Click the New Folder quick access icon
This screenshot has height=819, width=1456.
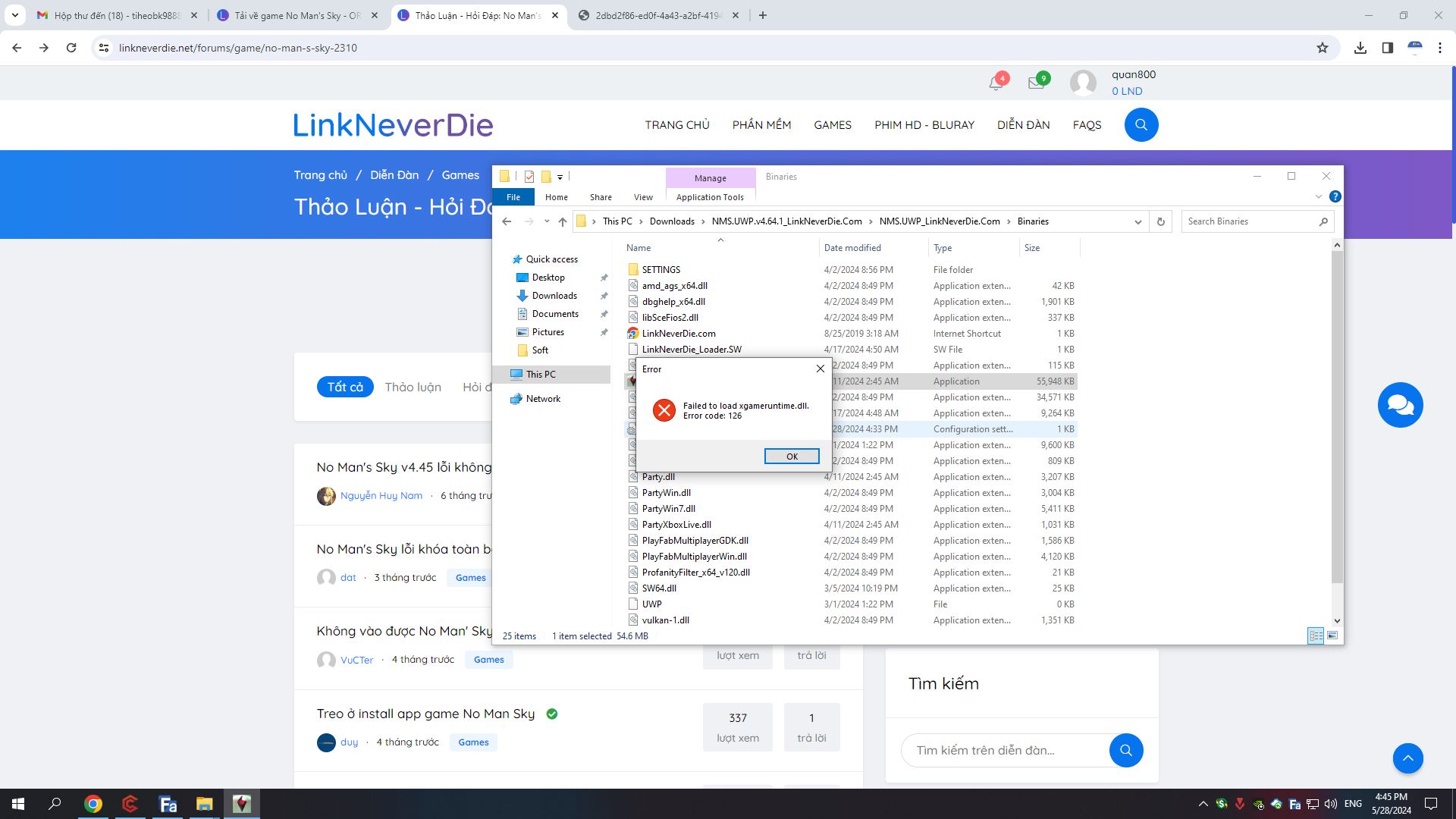[x=546, y=176]
